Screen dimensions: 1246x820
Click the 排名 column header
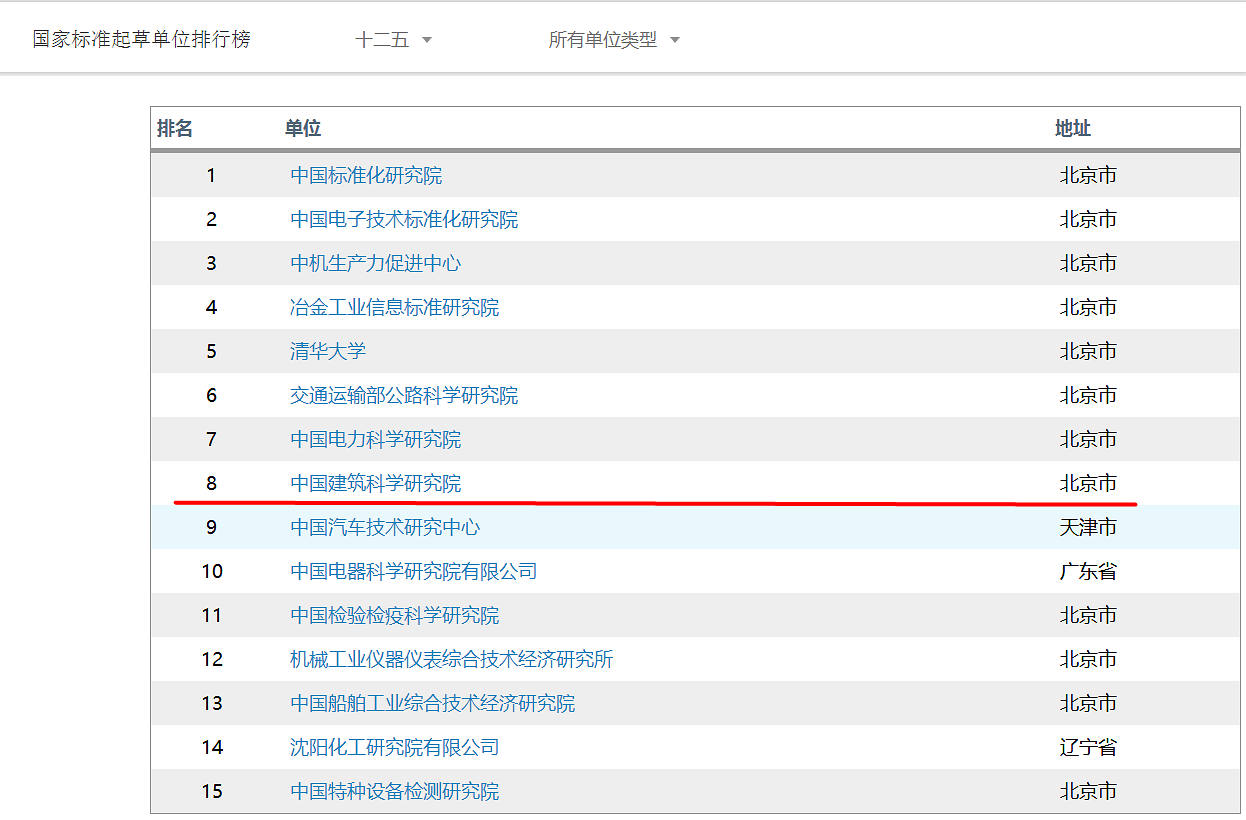[175, 128]
